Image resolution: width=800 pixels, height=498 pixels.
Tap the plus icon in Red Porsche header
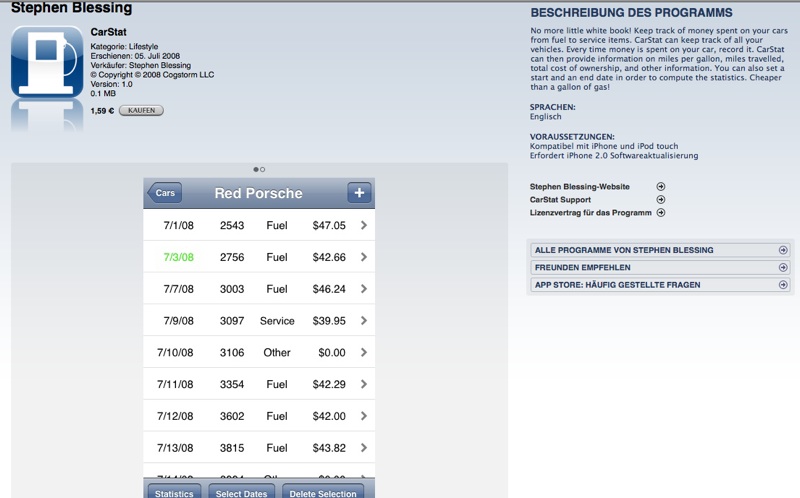pyautogui.click(x=359, y=193)
